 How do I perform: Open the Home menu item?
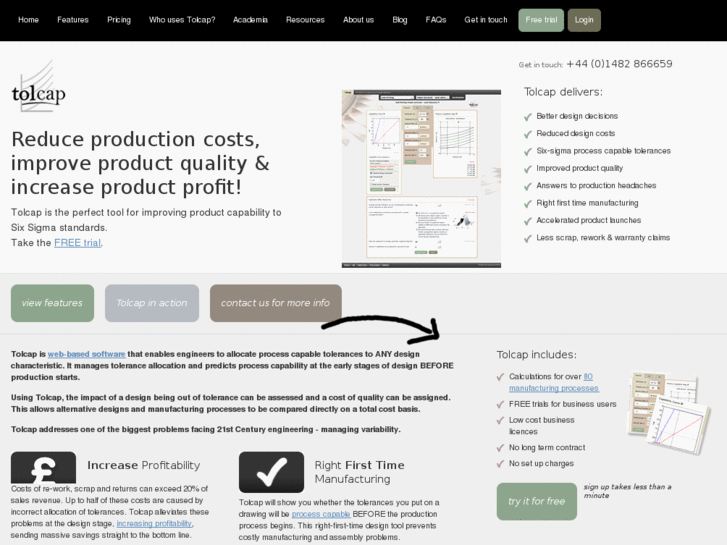click(x=28, y=20)
